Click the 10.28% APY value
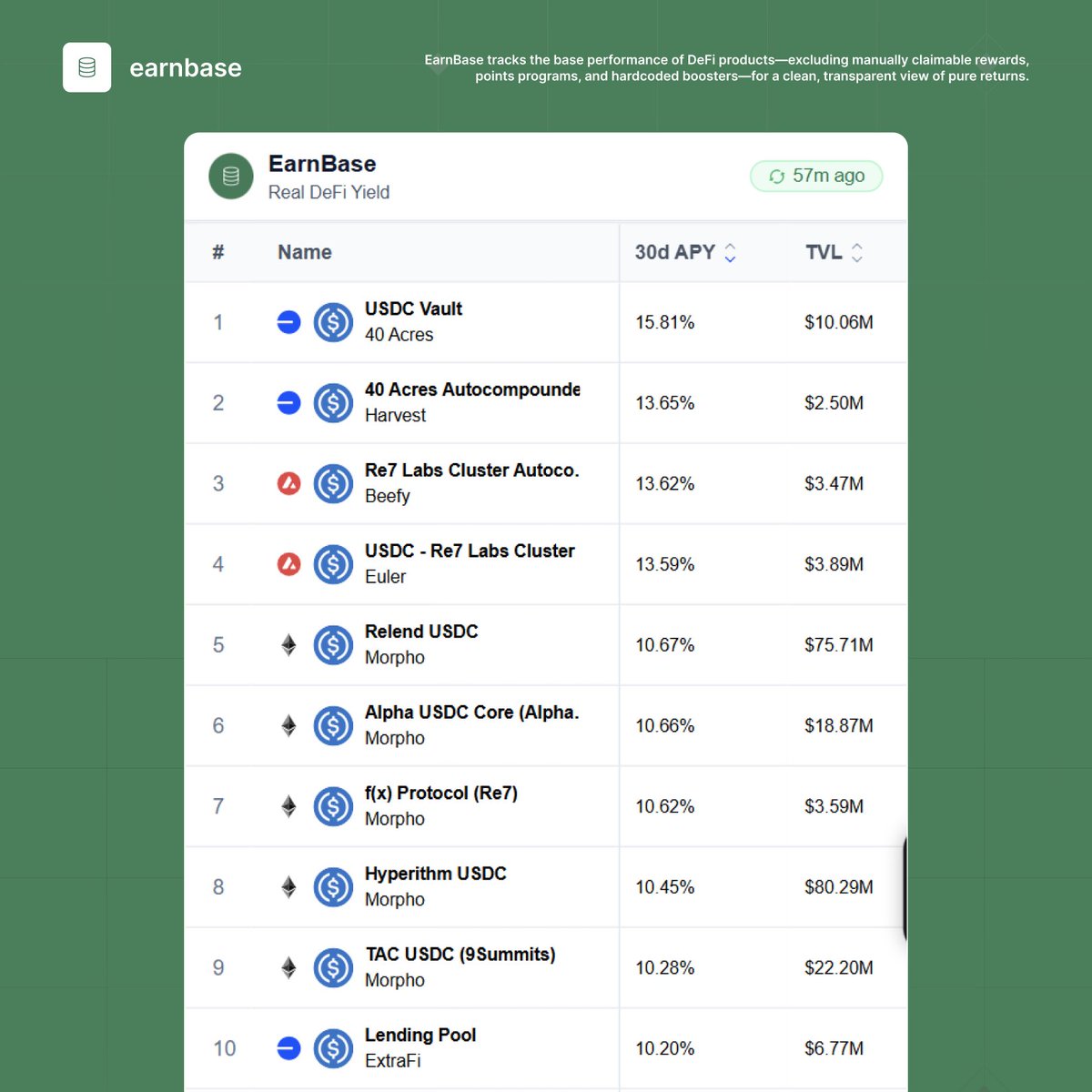The image size is (1092, 1092). point(665,967)
